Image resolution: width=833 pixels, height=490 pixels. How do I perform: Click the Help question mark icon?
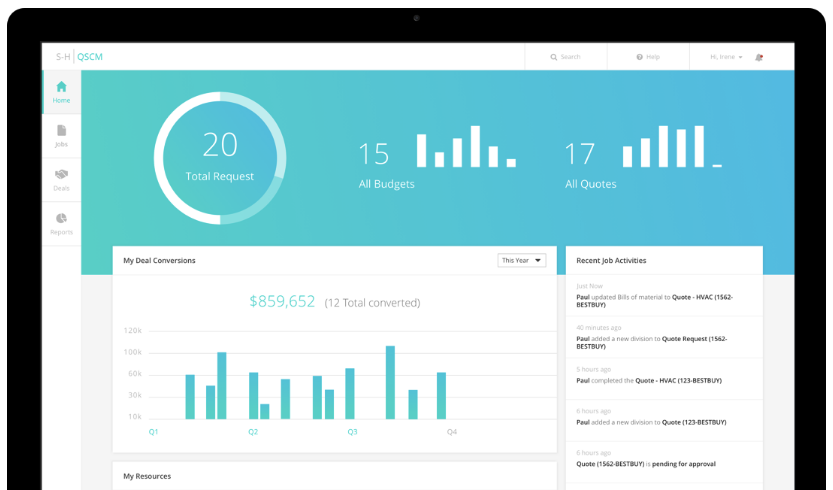(x=640, y=57)
